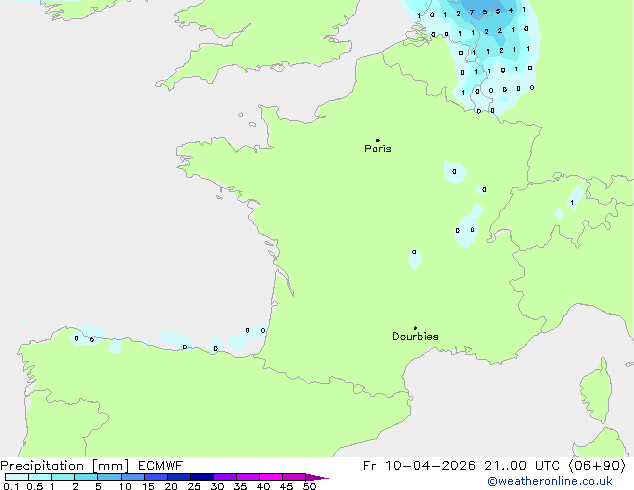This screenshot has width=634, height=490.
Task: Click the 50 legend scale label
Action: tap(310, 486)
